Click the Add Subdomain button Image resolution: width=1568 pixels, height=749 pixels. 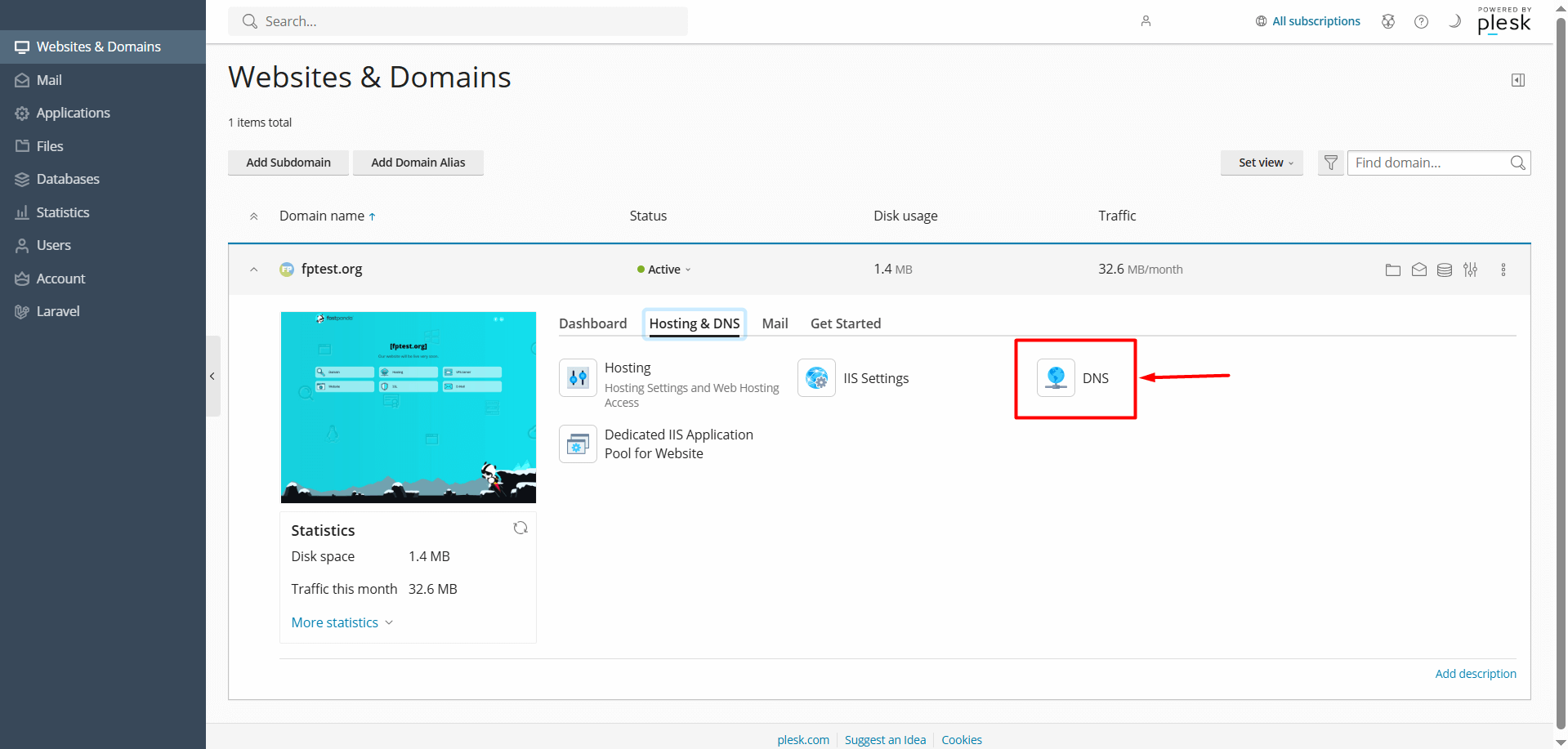tap(288, 163)
